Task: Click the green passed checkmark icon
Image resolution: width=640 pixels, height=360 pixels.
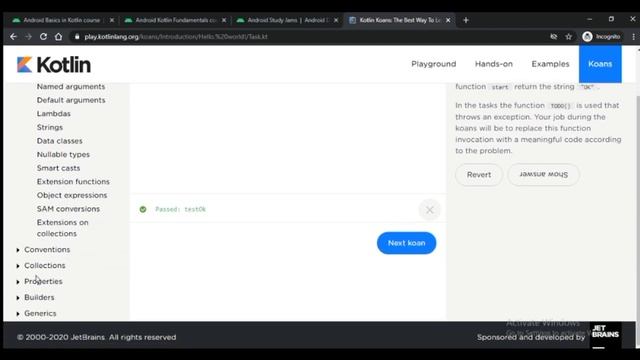Action: tap(143, 209)
